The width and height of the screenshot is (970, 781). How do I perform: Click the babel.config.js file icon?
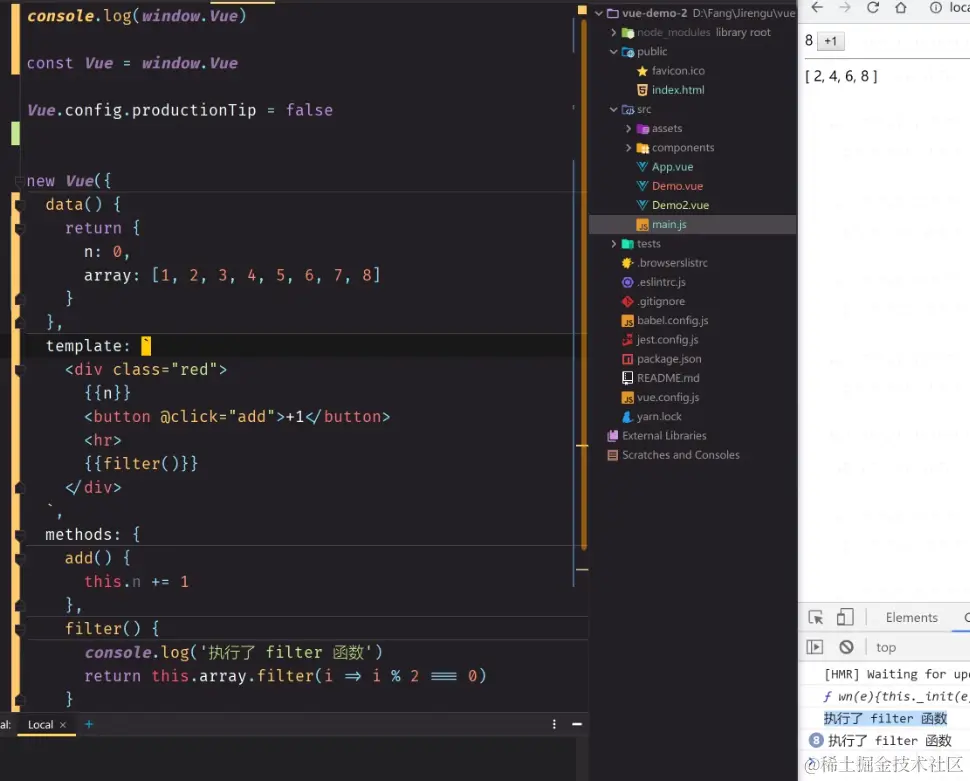(x=627, y=321)
